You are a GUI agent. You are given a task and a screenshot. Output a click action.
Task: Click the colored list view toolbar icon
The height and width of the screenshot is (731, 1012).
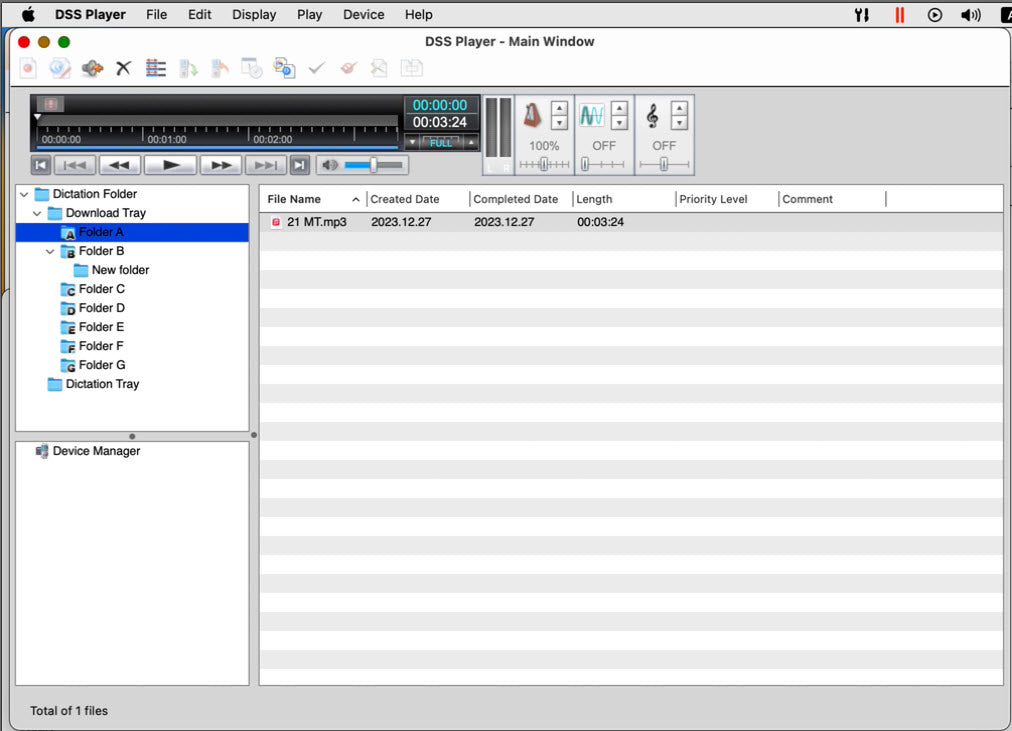155,68
